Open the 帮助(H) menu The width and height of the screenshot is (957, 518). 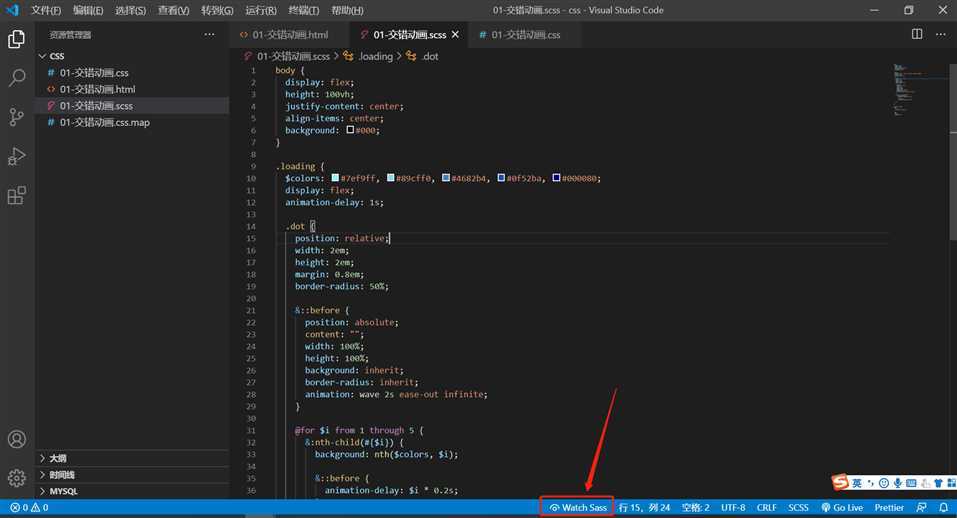point(347,10)
